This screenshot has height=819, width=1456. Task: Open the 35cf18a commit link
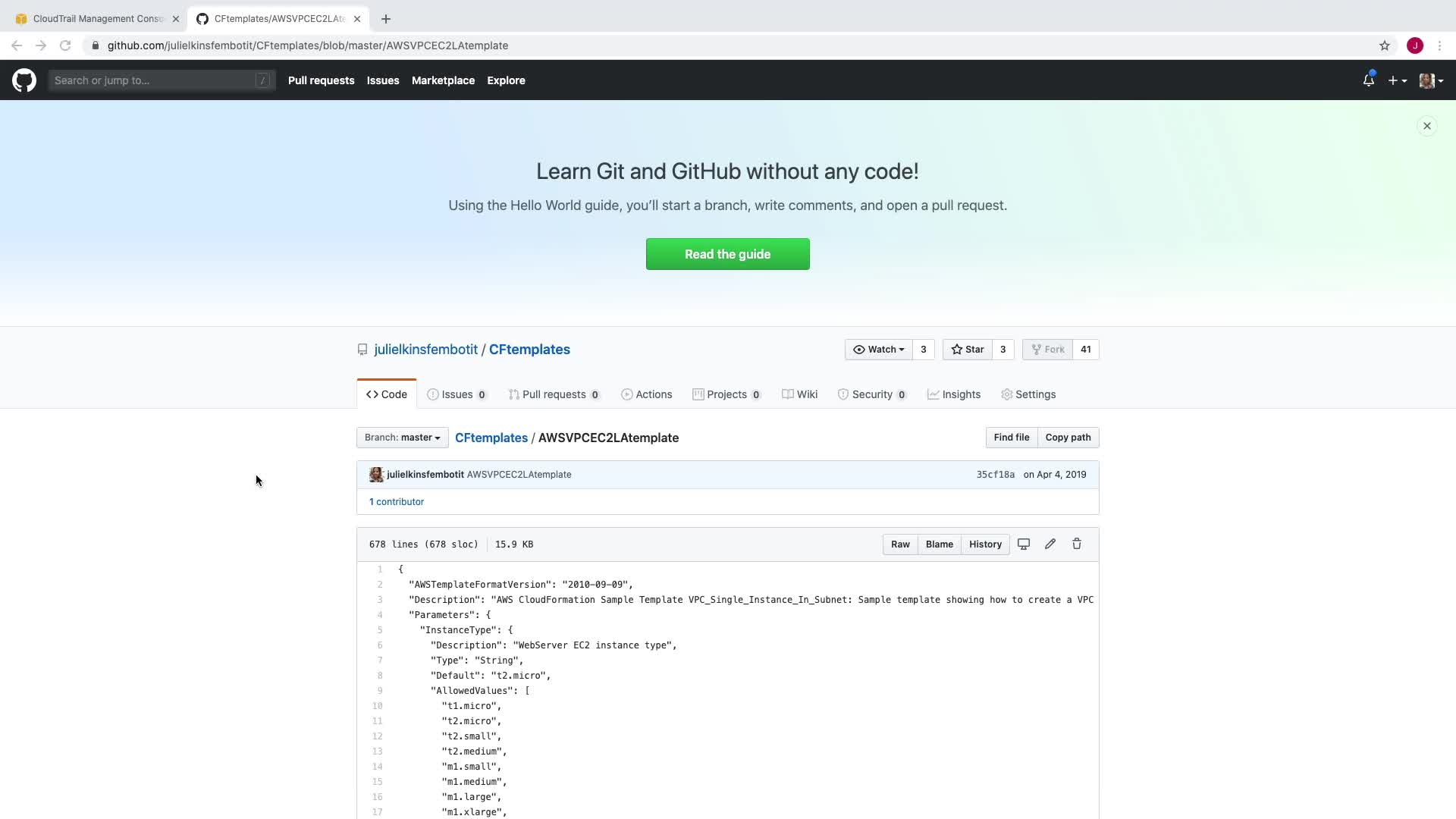pos(995,475)
